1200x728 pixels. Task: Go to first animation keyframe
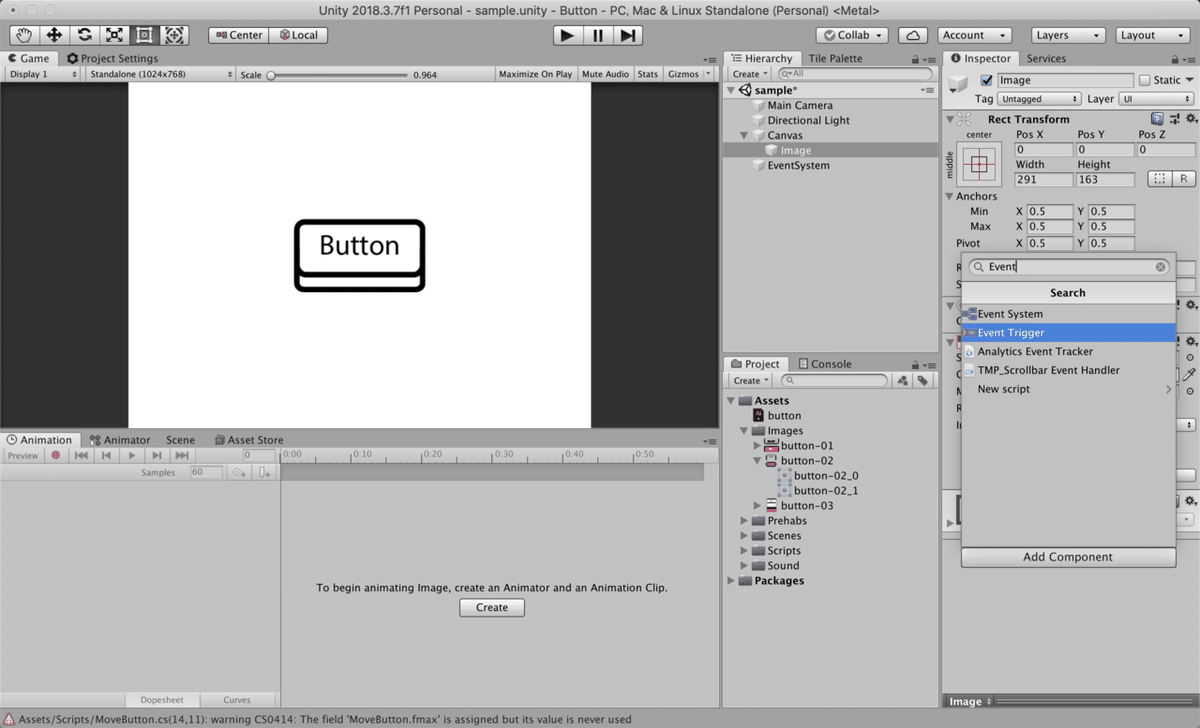coord(81,456)
